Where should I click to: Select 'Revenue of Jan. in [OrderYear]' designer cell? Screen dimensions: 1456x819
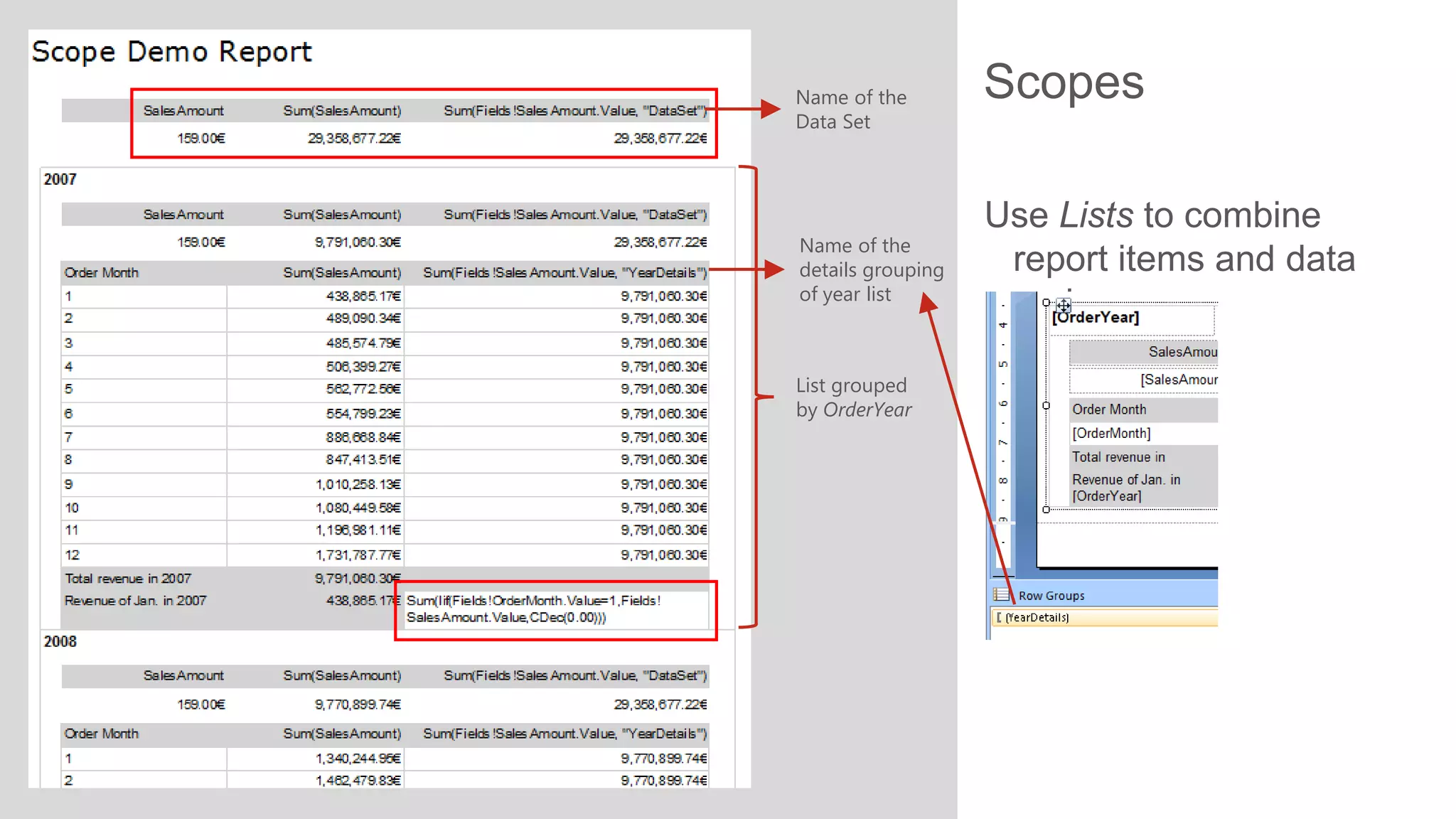(1144, 488)
